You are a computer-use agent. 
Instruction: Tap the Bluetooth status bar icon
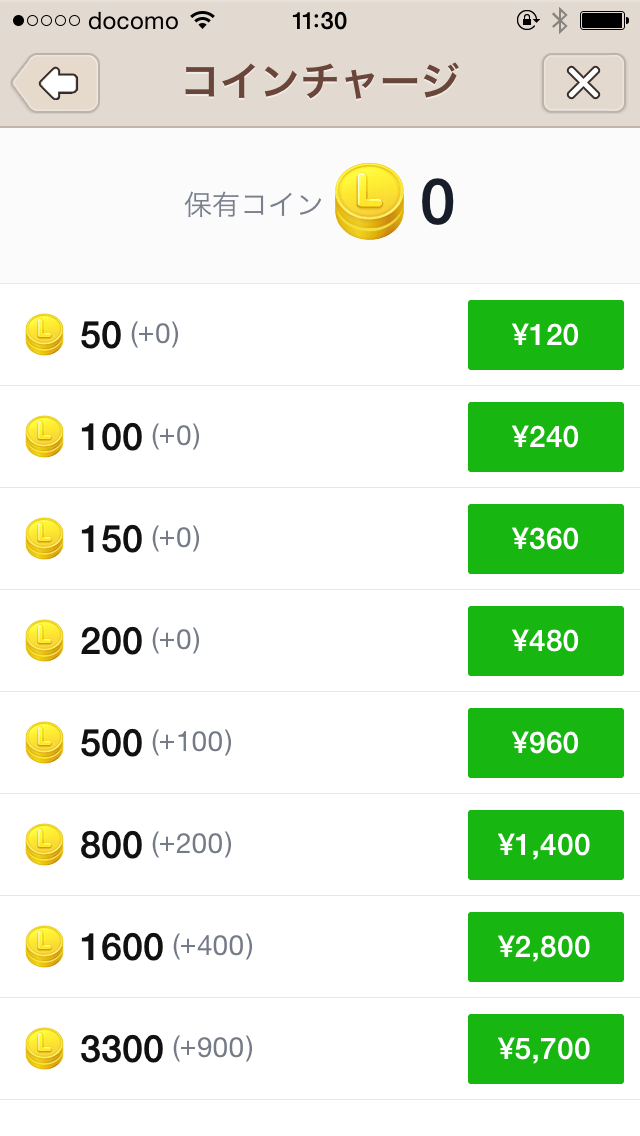point(560,20)
